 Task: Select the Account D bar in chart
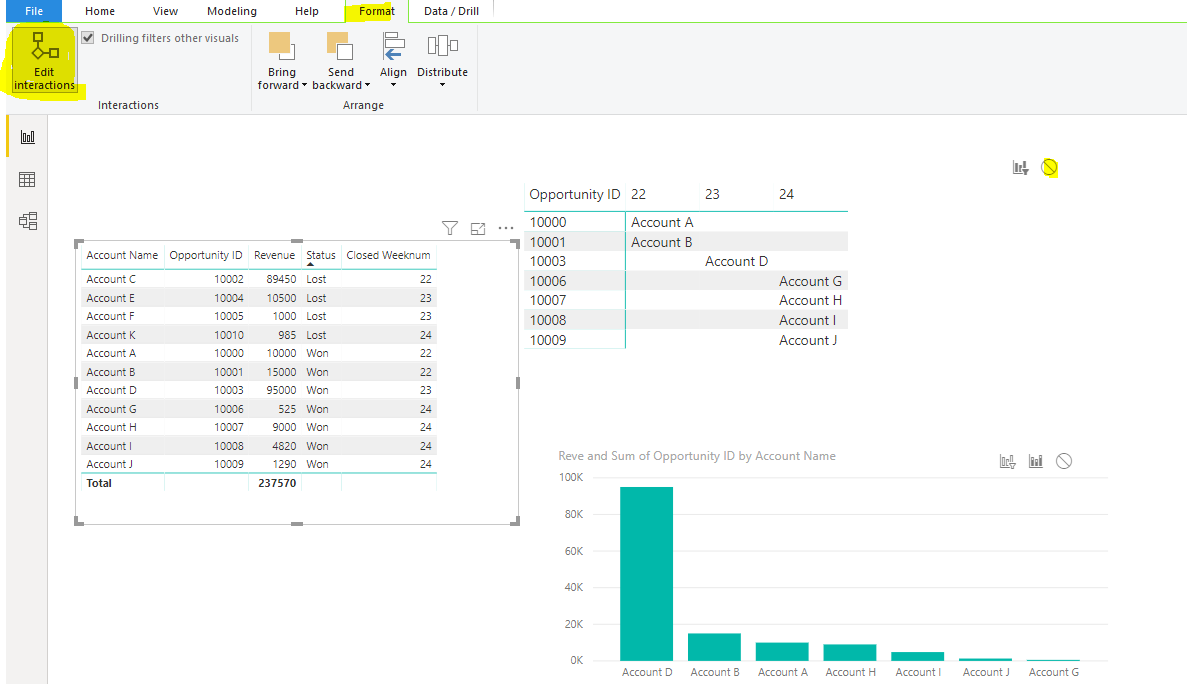point(646,574)
